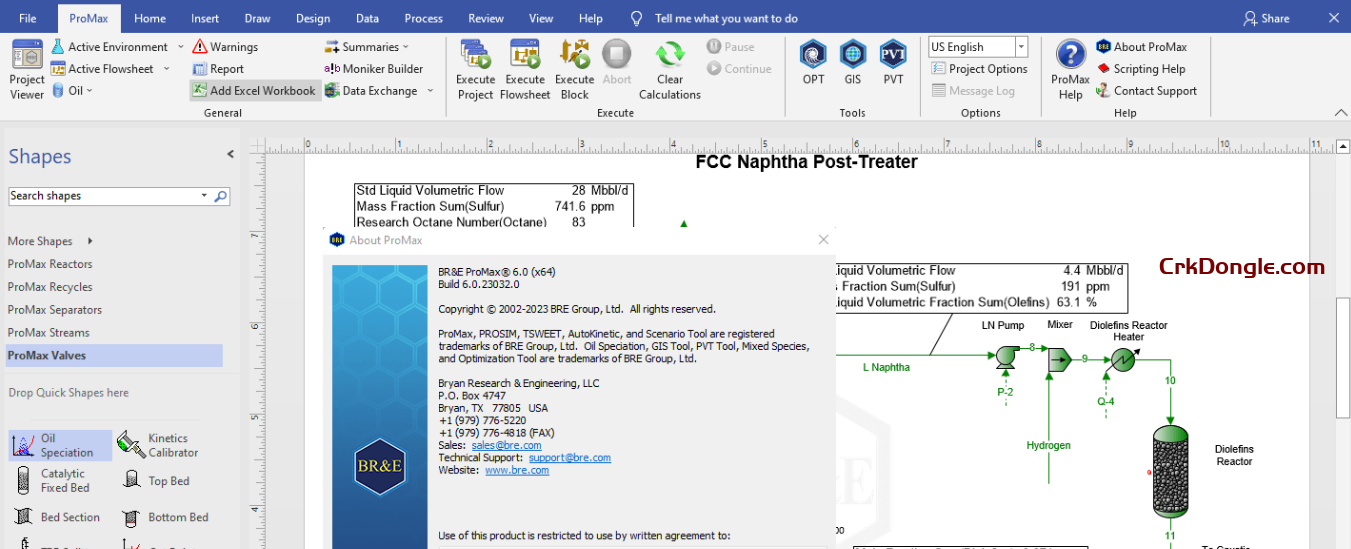Select ProMax Reactors stencil
Viewport: 1351px width, 549px height.
[x=50, y=264]
